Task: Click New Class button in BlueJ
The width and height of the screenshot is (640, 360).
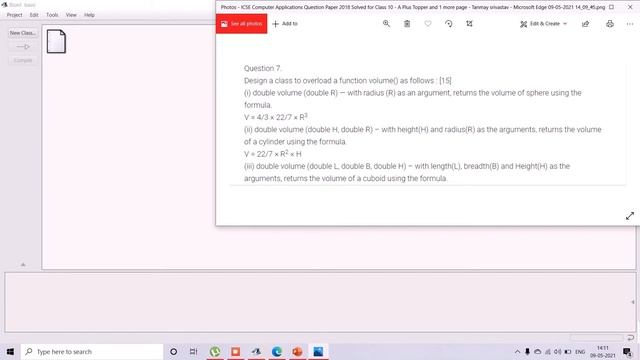Action: [x=23, y=33]
